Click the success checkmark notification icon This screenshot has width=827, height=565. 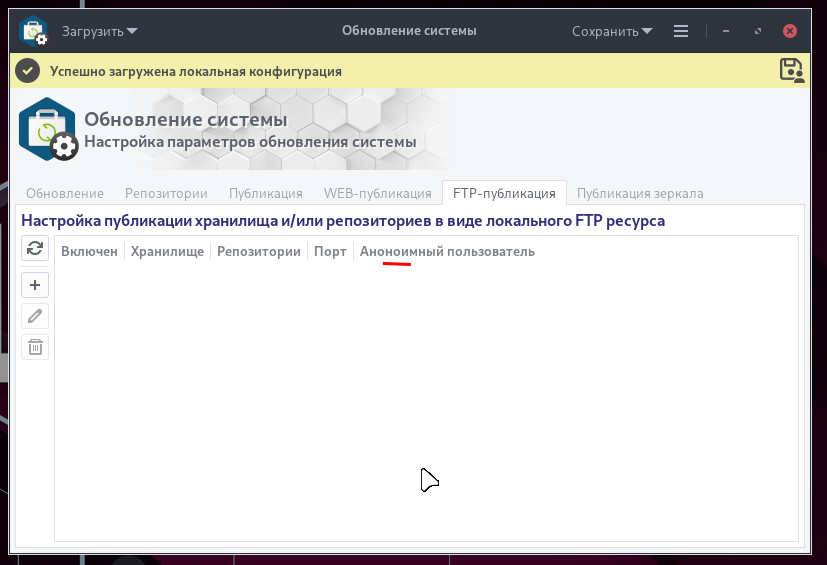tap(27, 71)
